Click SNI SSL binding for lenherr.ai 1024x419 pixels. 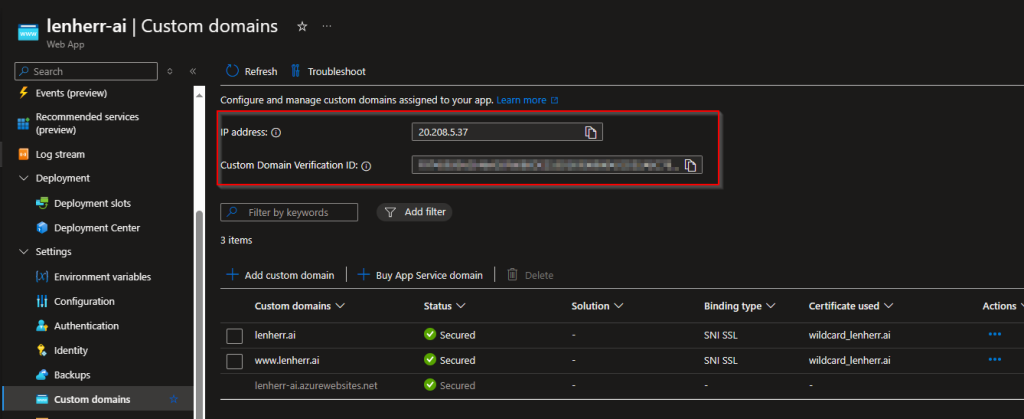tap(722, 335)
